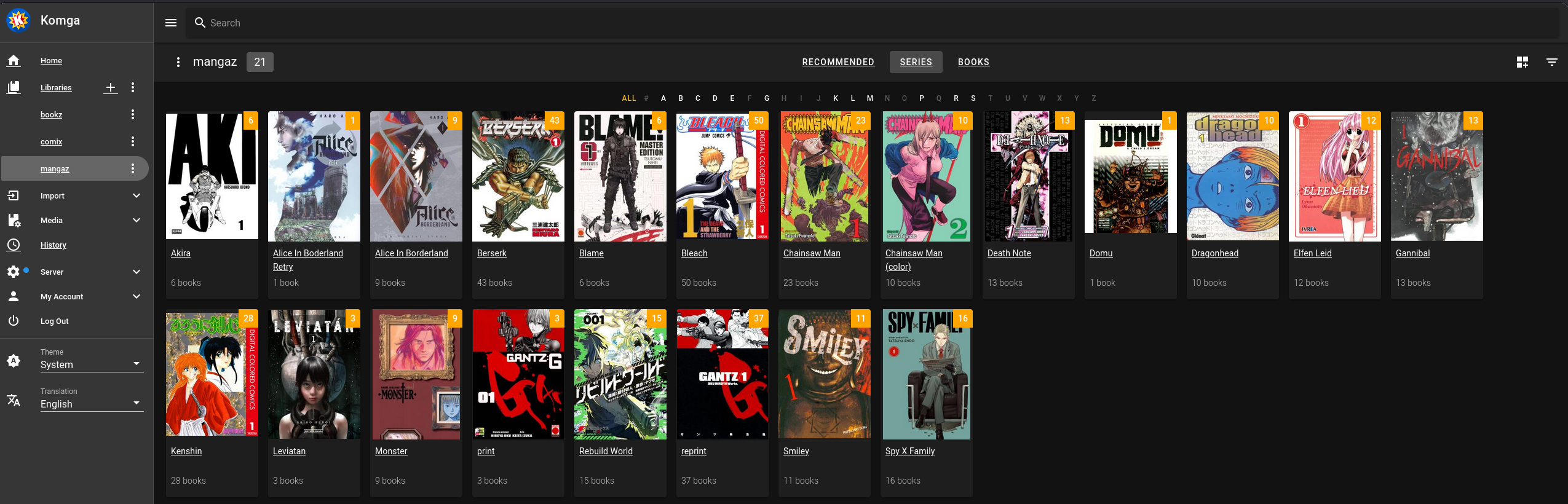Viewport: 1568px width, 504px height.
Task: Open the options menu for bookz library
Action: click(133, 115)
